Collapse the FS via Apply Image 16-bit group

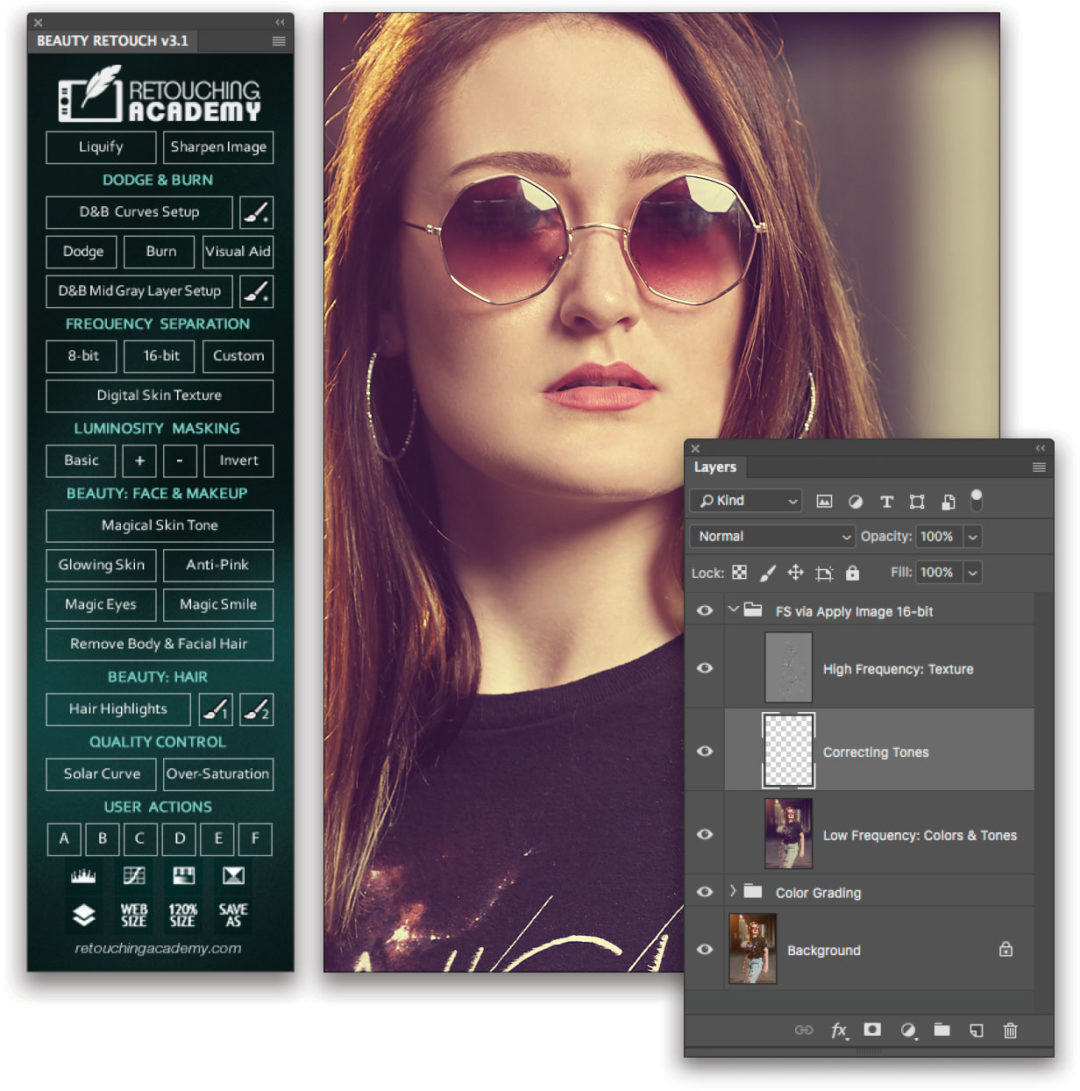[x=733, y=610]
